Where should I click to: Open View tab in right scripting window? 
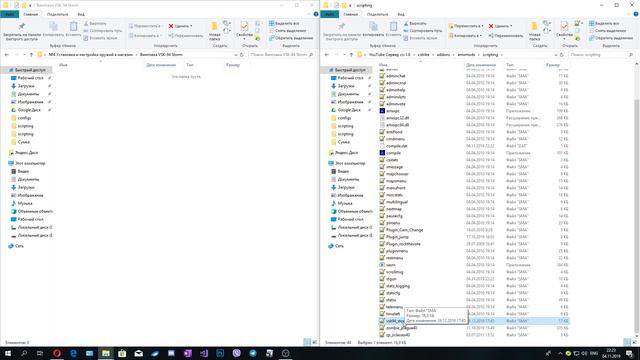pos(401,14)
